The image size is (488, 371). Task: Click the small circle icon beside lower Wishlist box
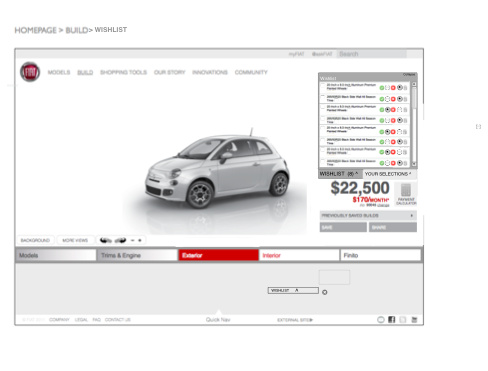tap(325, 292)
